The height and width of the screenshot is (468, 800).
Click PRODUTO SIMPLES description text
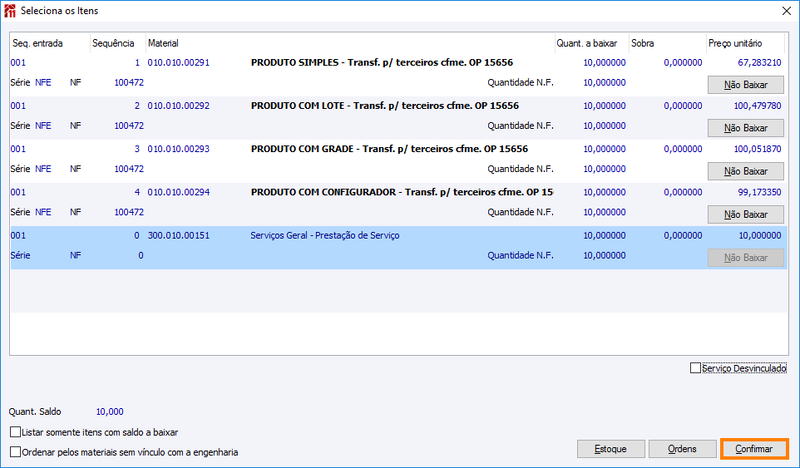[382, 63]
